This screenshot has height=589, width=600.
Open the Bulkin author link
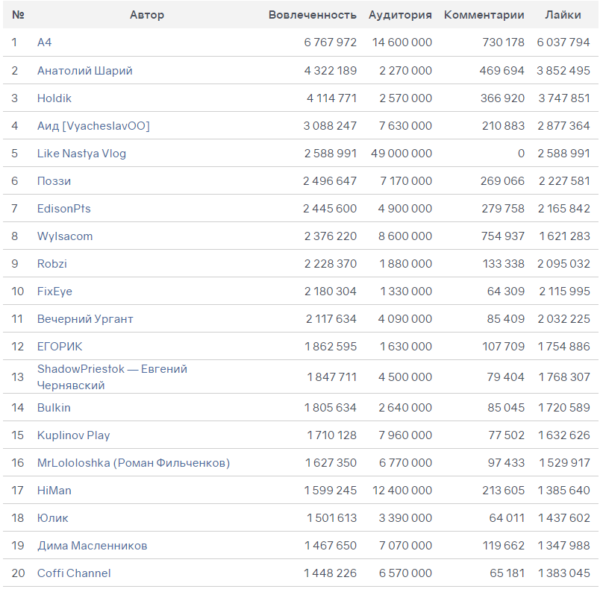54,408
